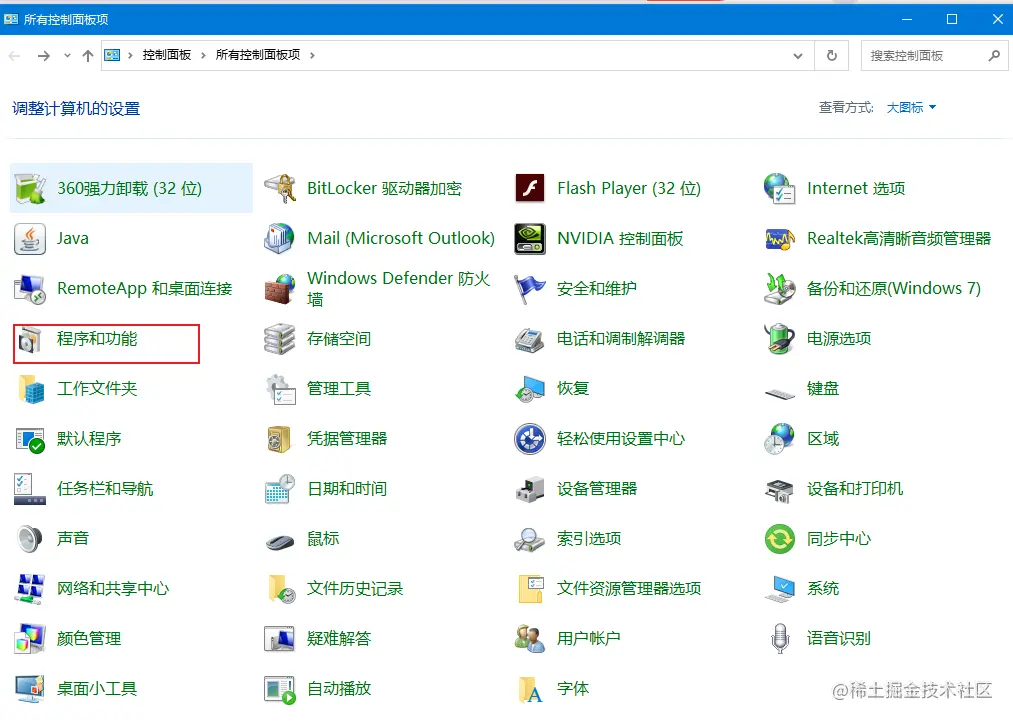The height and width of the screenshot is (721, 1013).
Task: Click the 区域 globe and clock icon
Action: point(780,439)
